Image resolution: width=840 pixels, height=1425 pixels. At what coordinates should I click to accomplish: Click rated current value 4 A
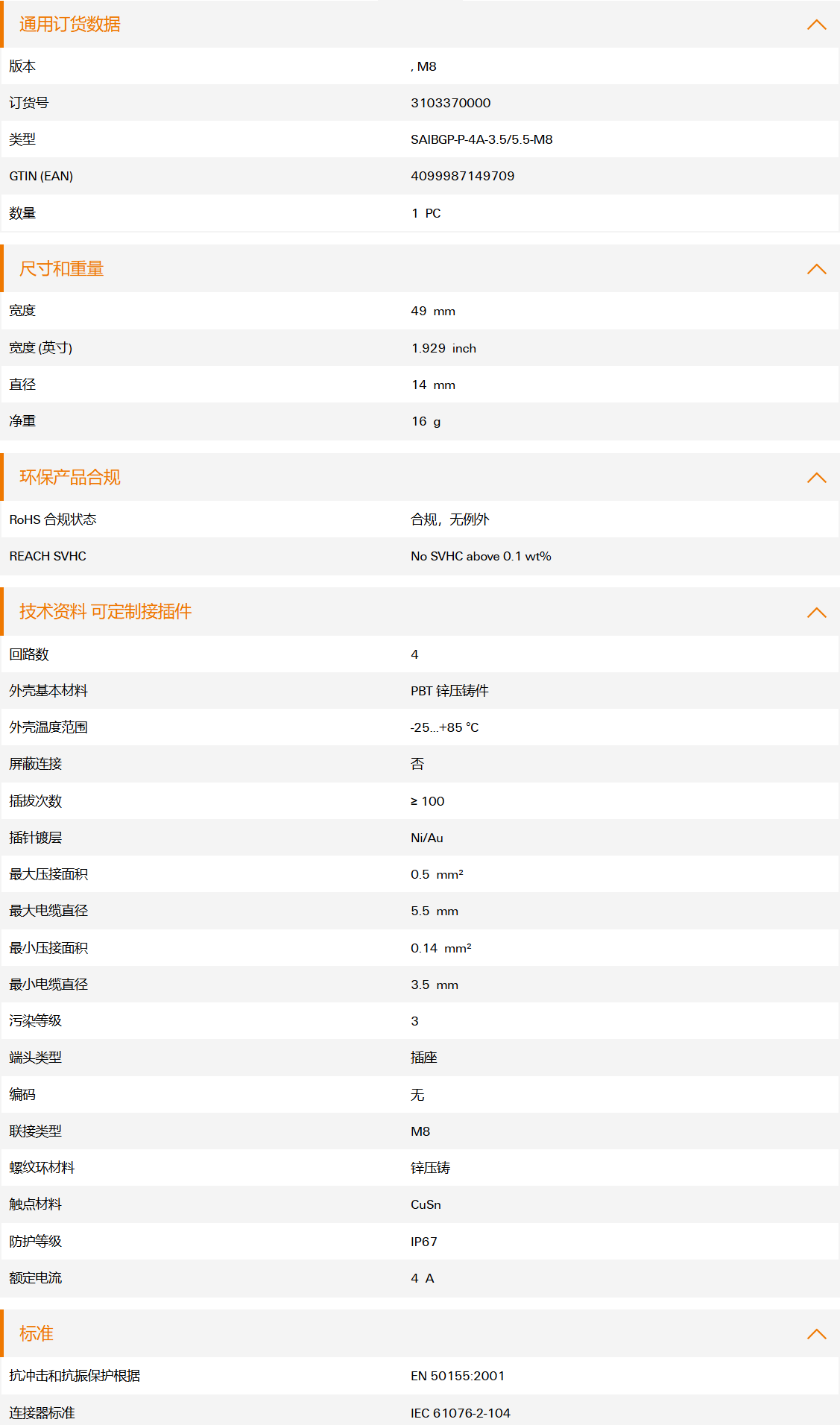tap(423, 1278)
